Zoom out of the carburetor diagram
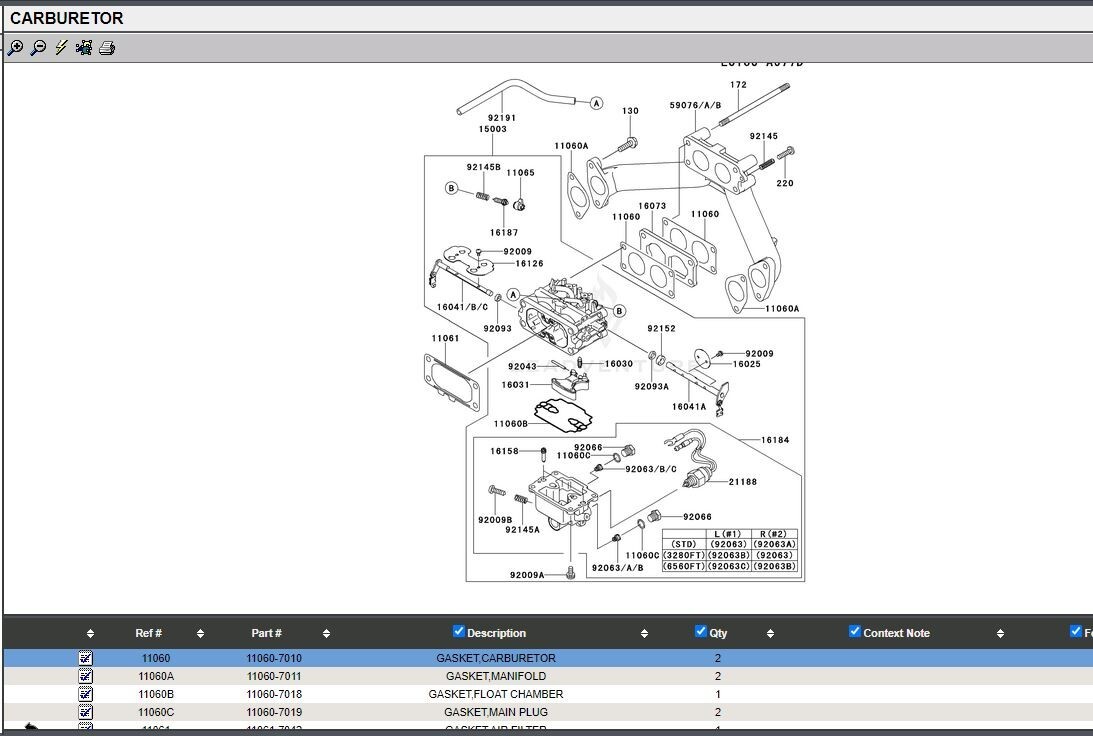 [x=39, y=47]
